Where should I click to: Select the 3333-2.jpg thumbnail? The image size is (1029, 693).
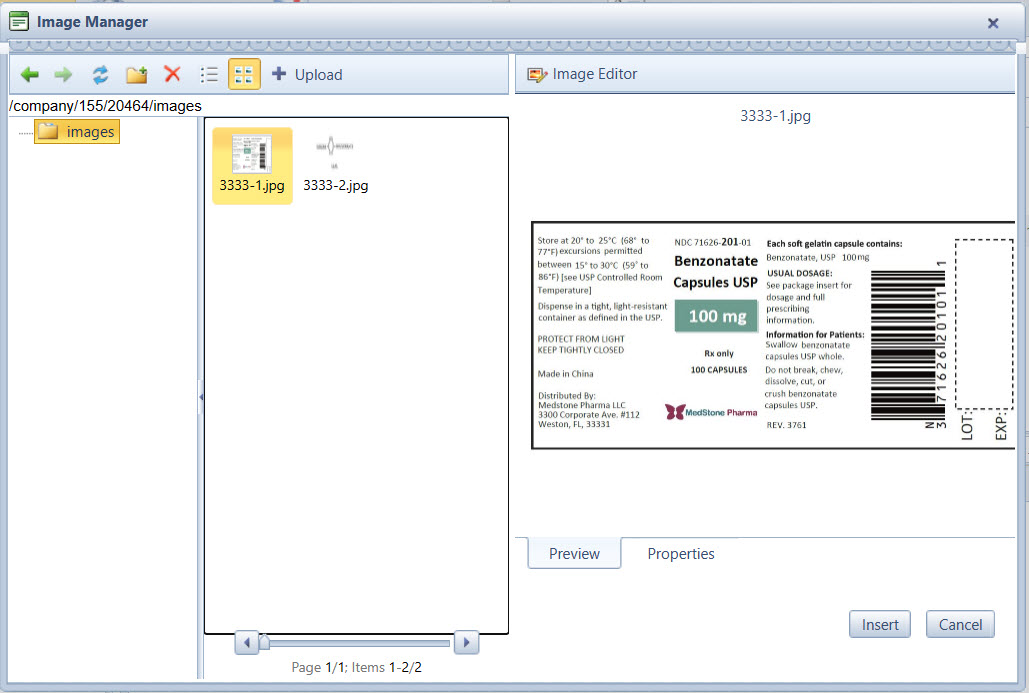tap(335, 165)
